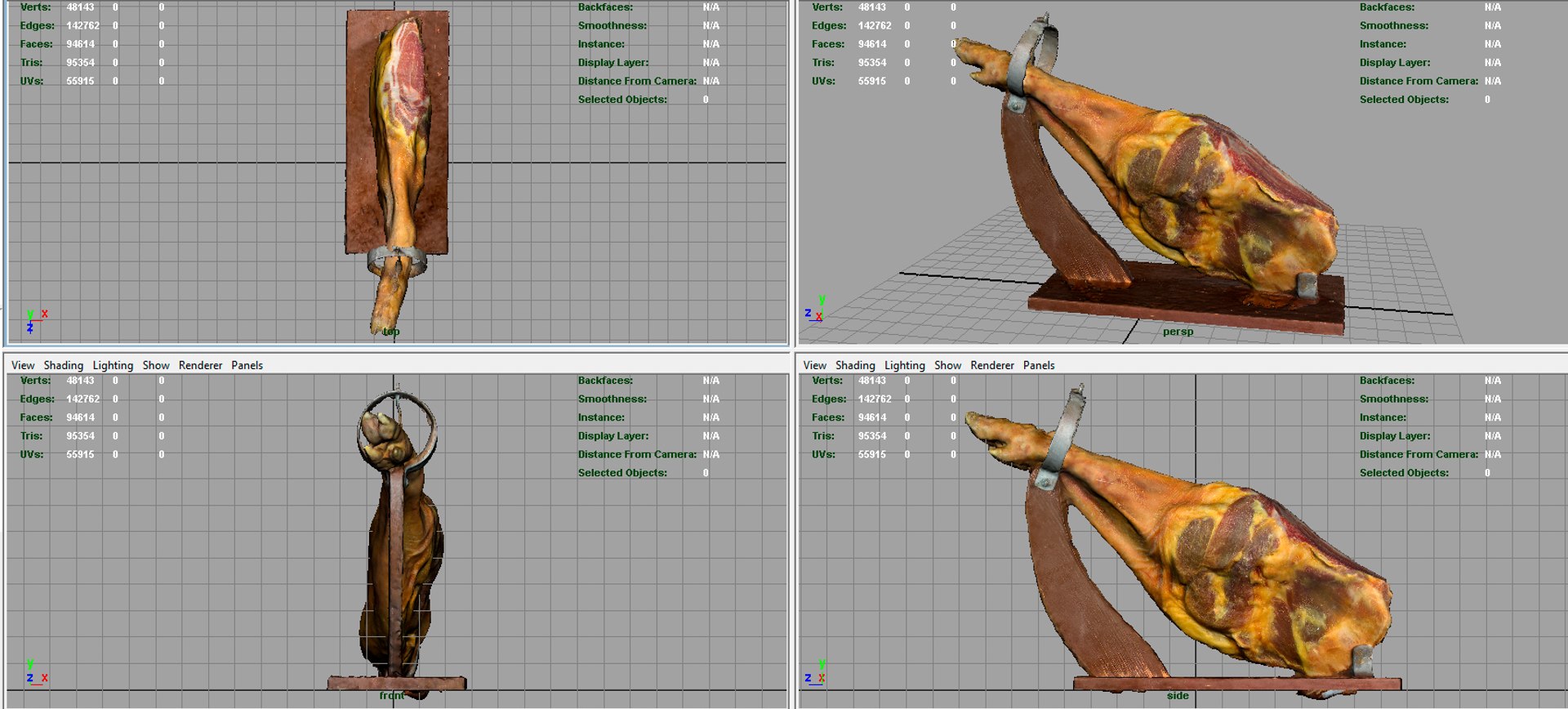Click the axis gizmo in the side viewport
This screenshot has height=709, width=1568.
(816, 671)
